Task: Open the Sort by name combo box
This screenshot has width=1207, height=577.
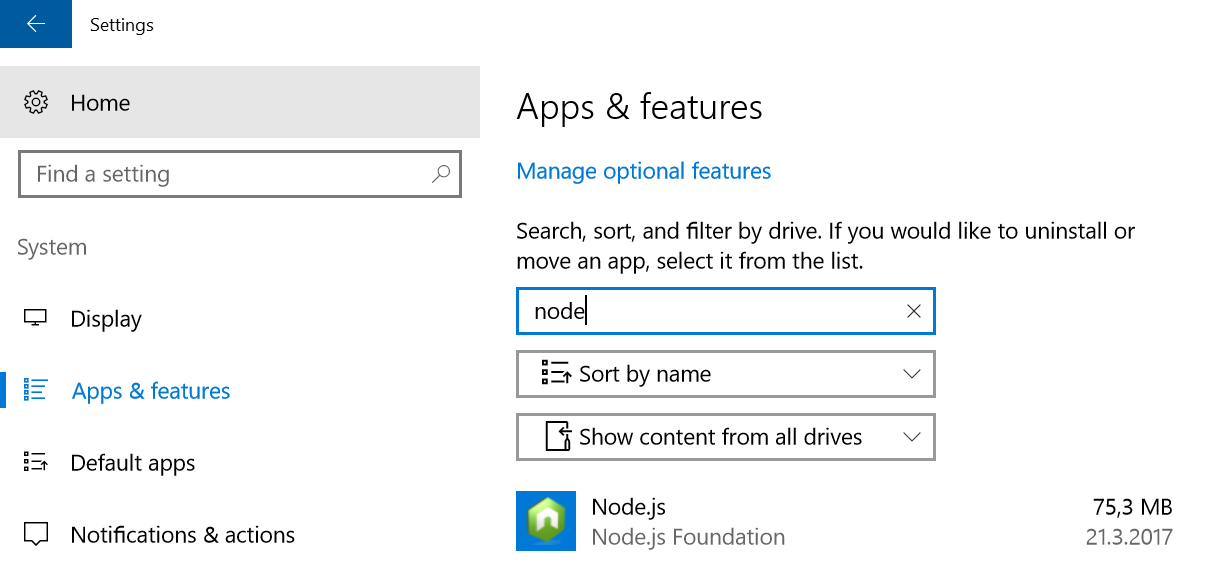Action: (726, 374)
